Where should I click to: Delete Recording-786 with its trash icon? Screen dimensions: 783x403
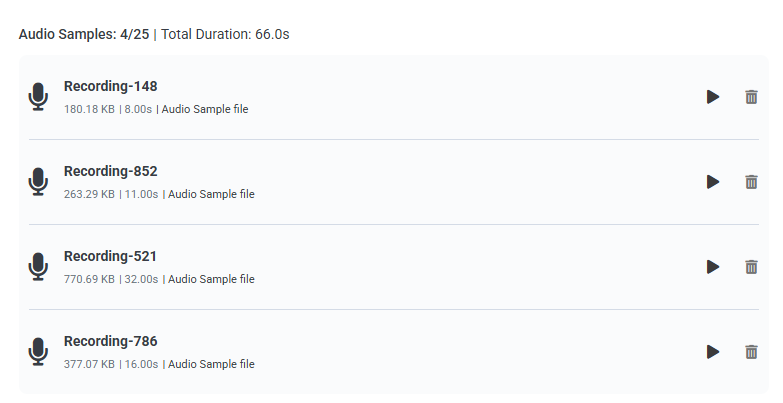tap(751, 352)
